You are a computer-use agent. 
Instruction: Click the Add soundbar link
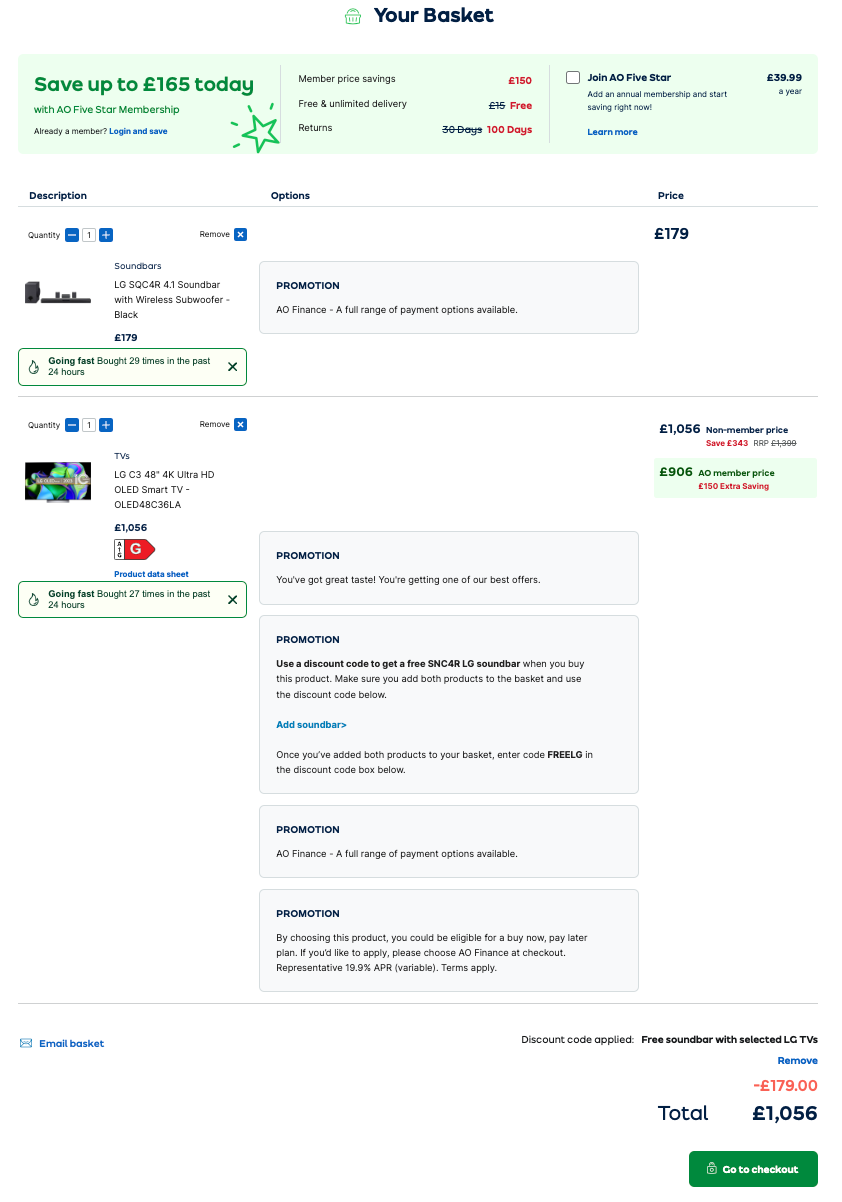coord(311,725)
